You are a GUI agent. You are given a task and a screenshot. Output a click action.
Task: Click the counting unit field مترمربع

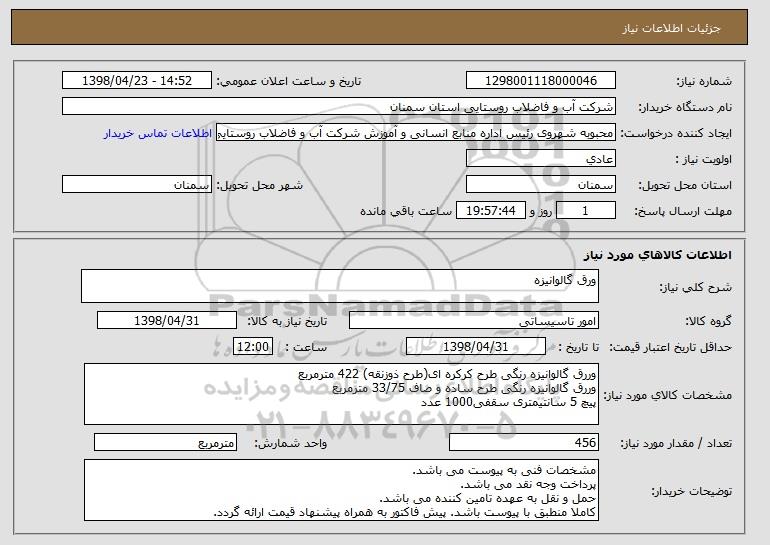165,442
